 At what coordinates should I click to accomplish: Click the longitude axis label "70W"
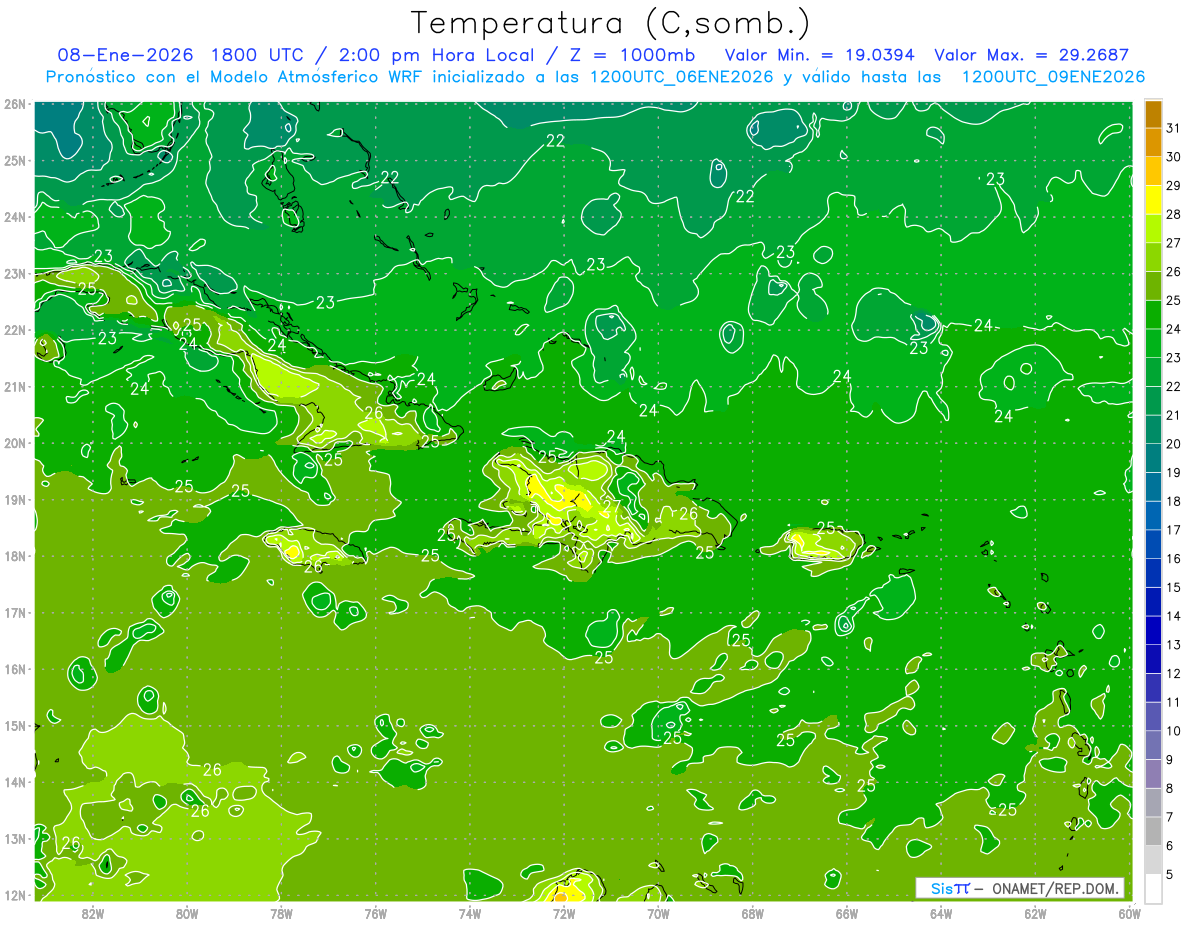pos(658,913)
